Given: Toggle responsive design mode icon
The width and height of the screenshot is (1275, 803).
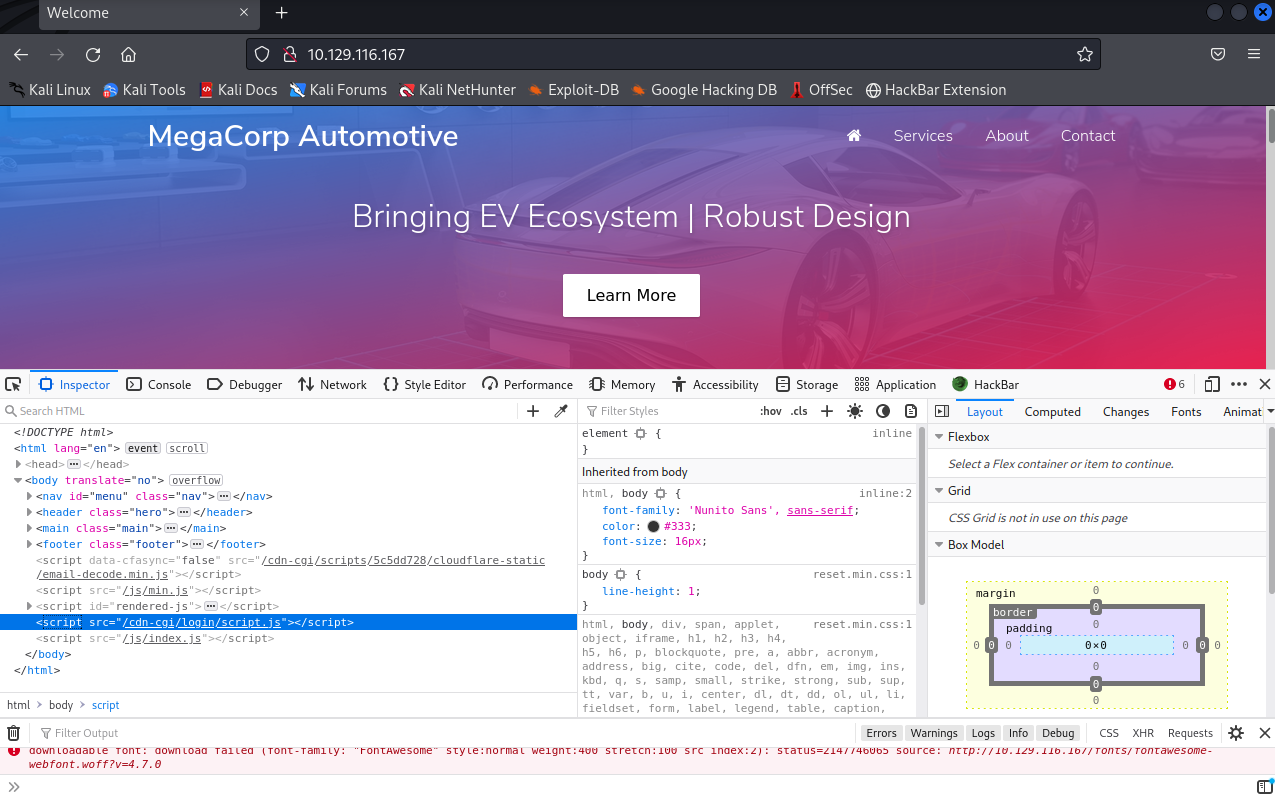Looking at the screenshot, I should tap(1212, 384).
